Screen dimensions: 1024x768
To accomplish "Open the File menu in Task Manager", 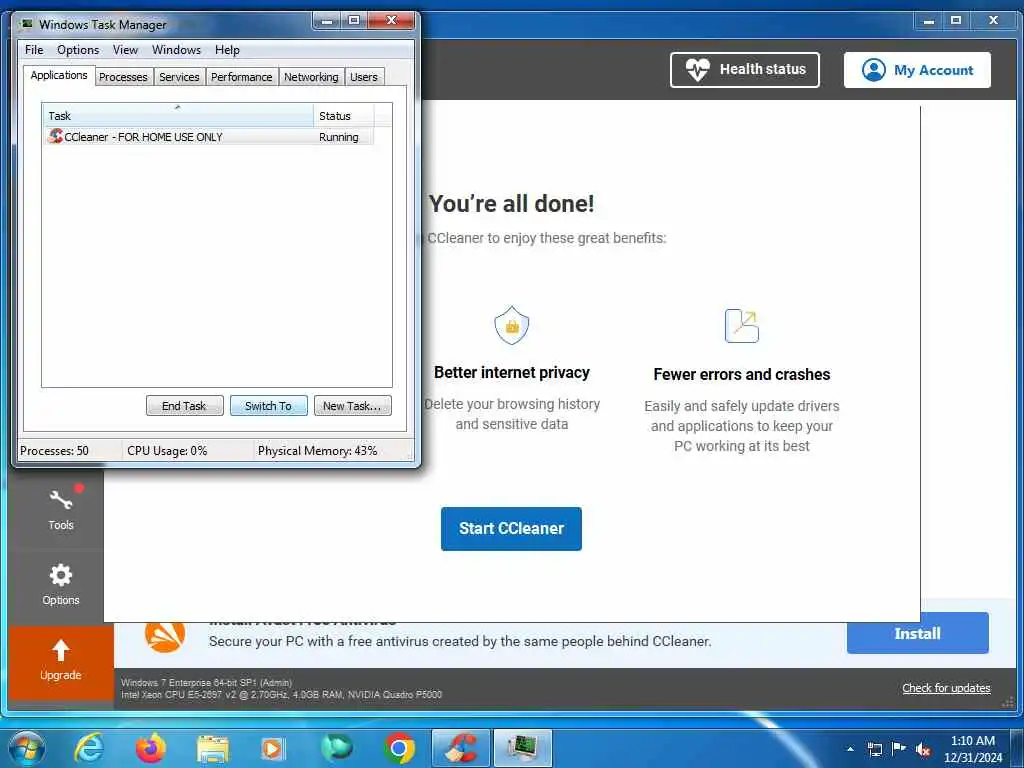I will [34, 50].
